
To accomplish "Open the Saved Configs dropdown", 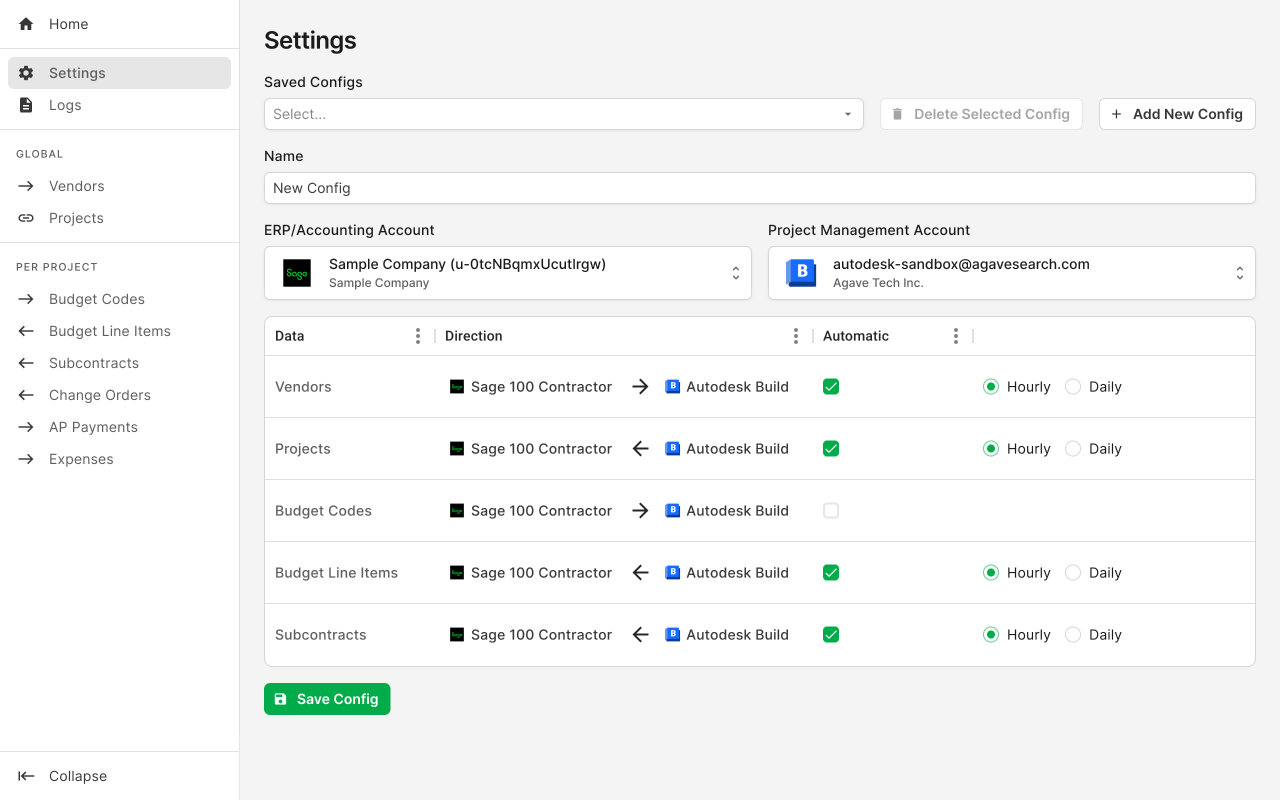I will 564,114.
